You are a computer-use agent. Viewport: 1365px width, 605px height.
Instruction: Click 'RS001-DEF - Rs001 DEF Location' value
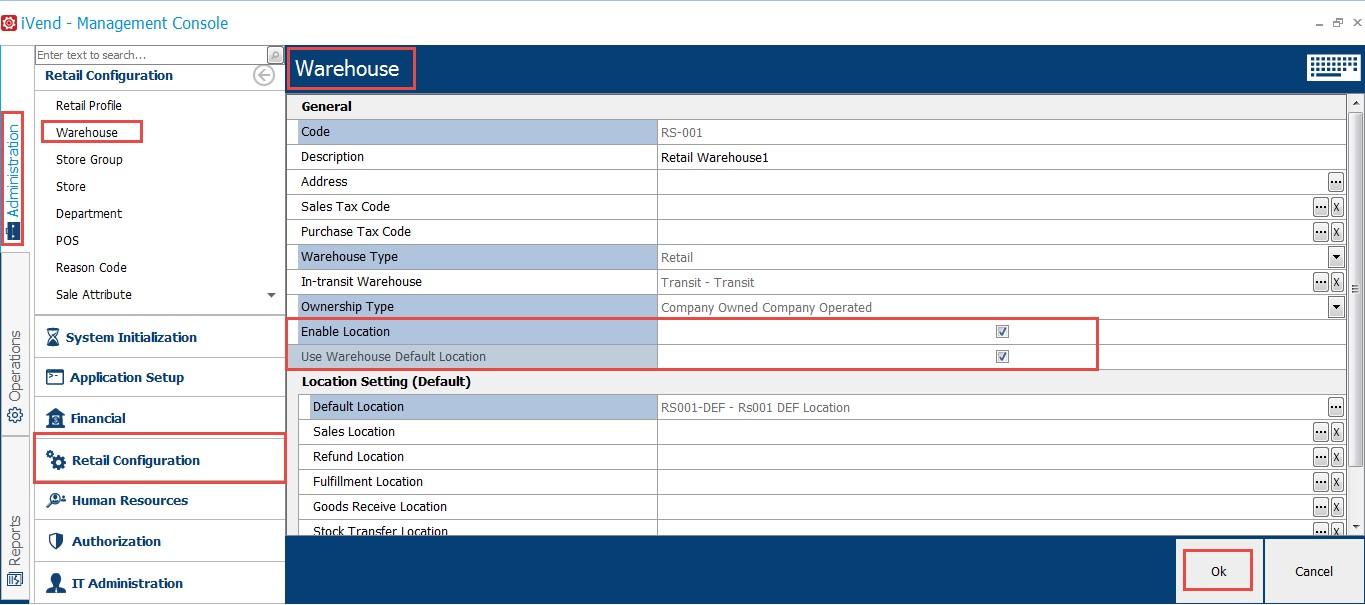click(x=755, y=408)
